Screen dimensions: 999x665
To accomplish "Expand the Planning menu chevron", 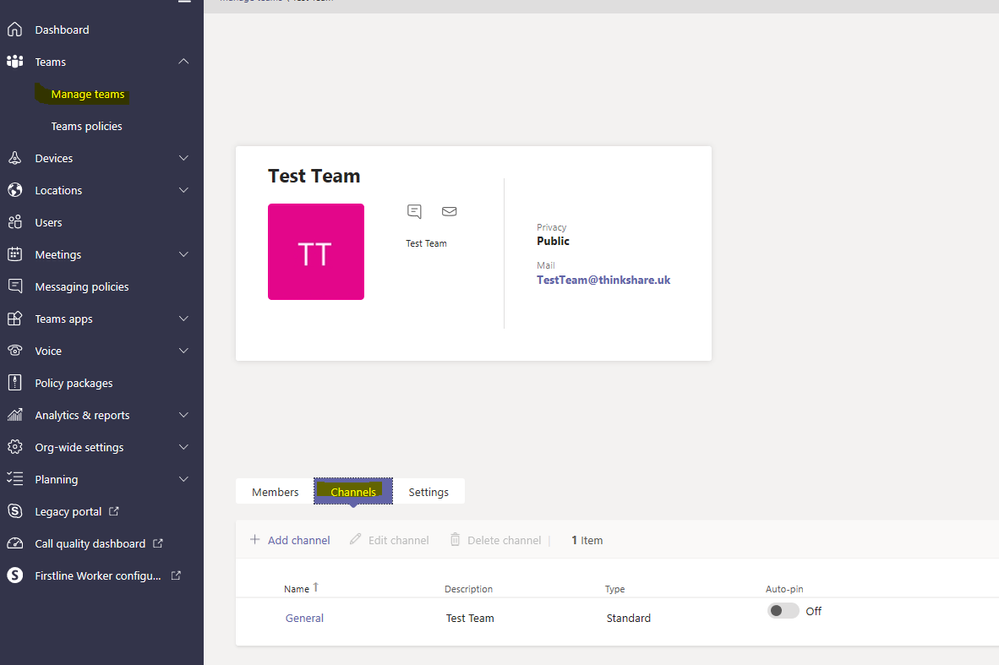I will (183, 479).
